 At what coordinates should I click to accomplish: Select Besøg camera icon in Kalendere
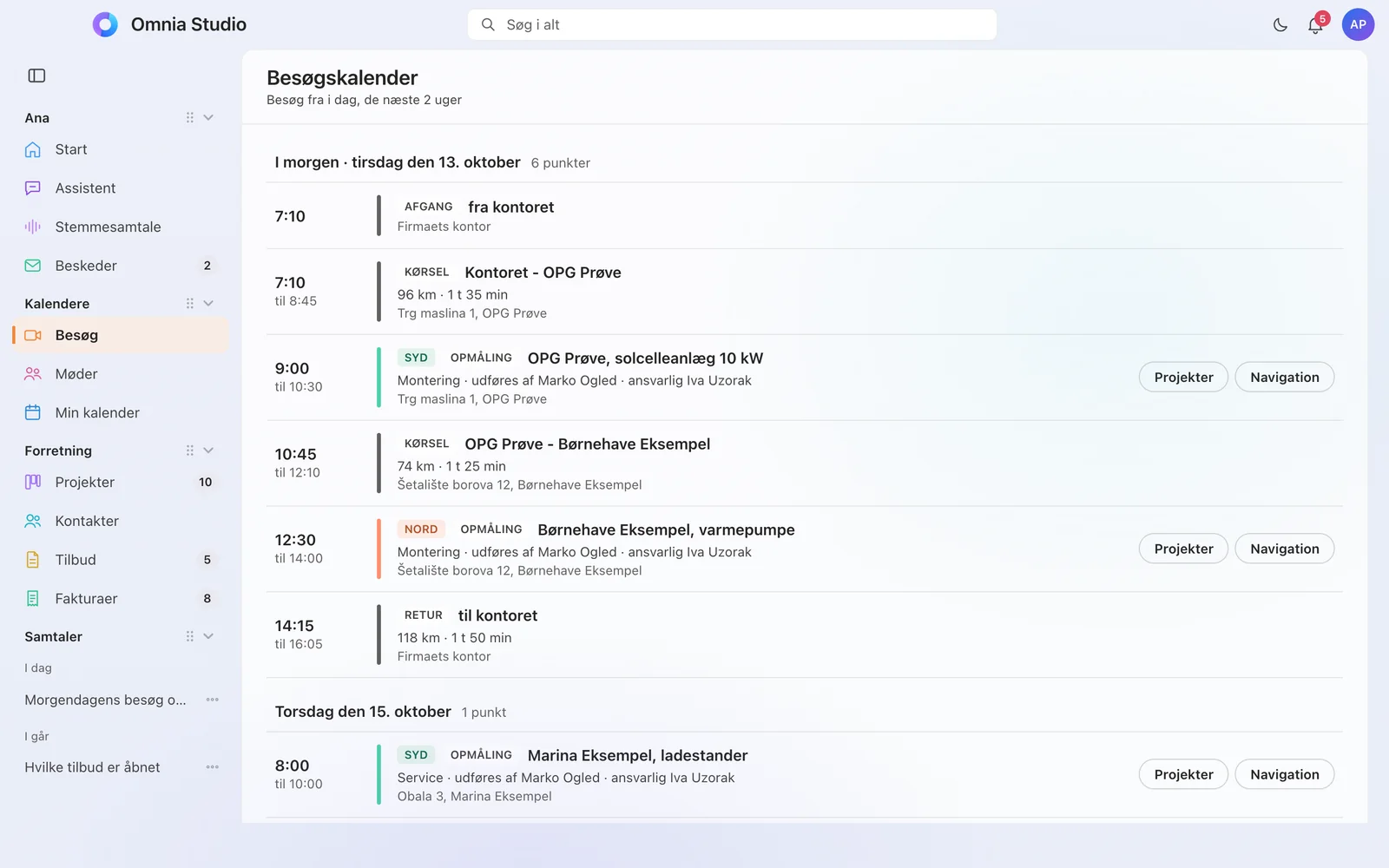33,335
